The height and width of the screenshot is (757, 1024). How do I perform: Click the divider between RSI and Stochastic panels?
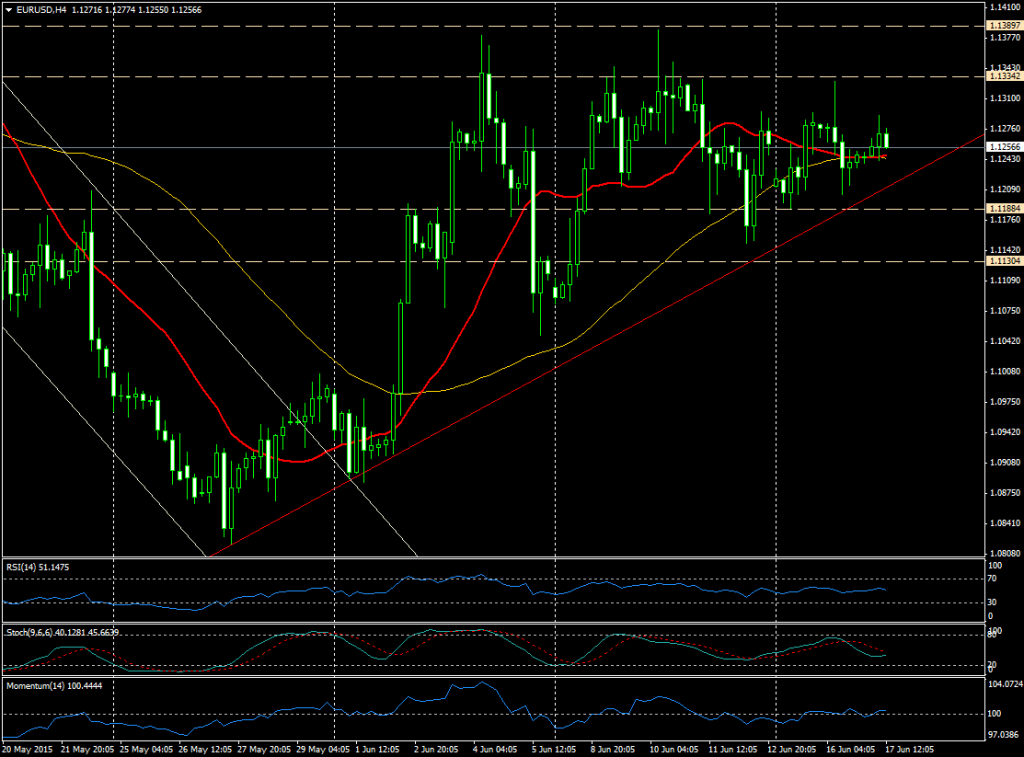tap(500, 622)
